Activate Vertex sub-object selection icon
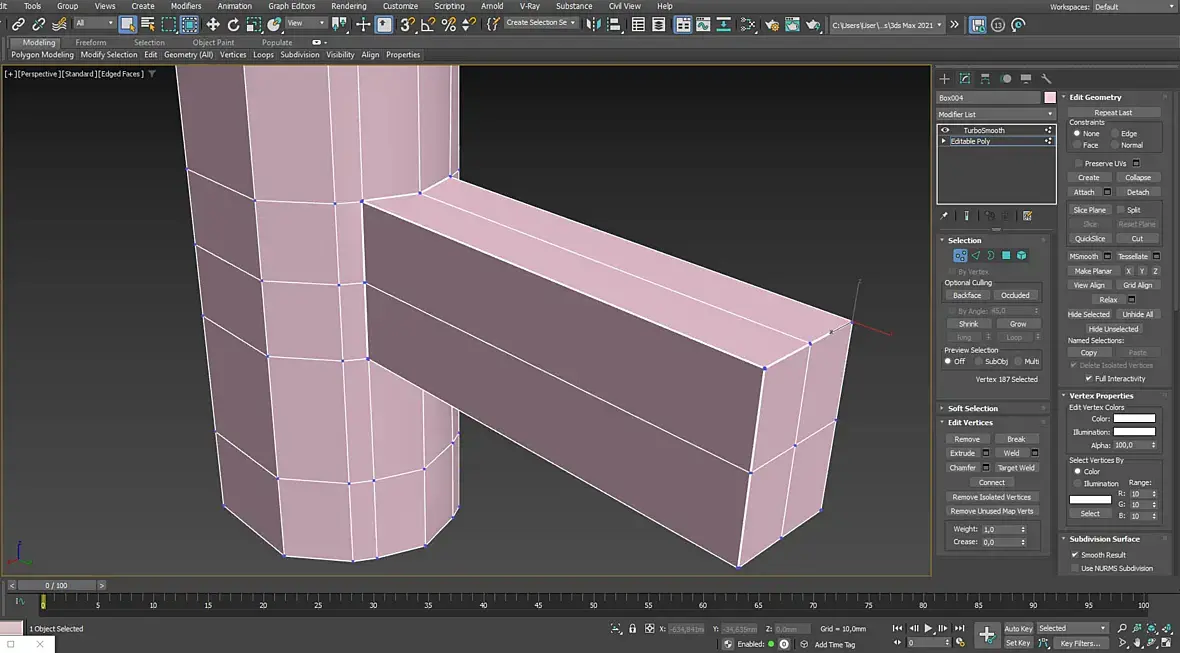This screenshot has width=1180, height=653. coord(960,256)
